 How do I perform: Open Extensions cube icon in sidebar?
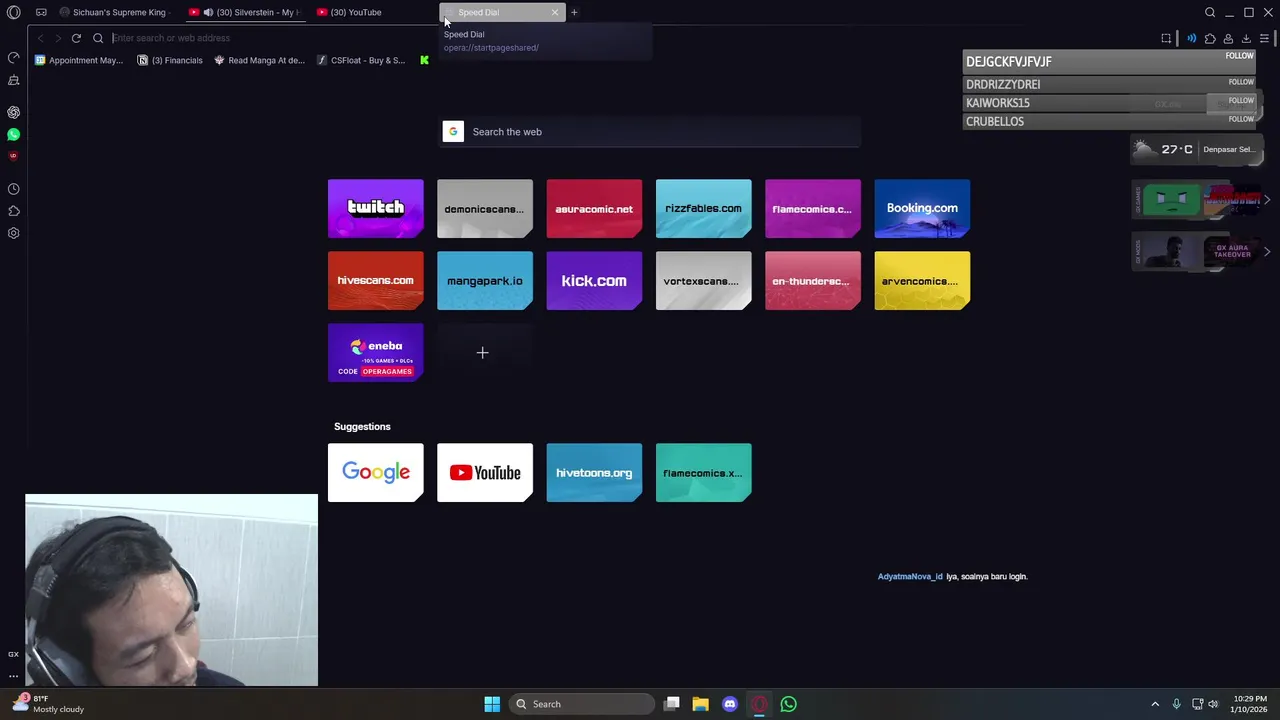[x=13, y=211]
